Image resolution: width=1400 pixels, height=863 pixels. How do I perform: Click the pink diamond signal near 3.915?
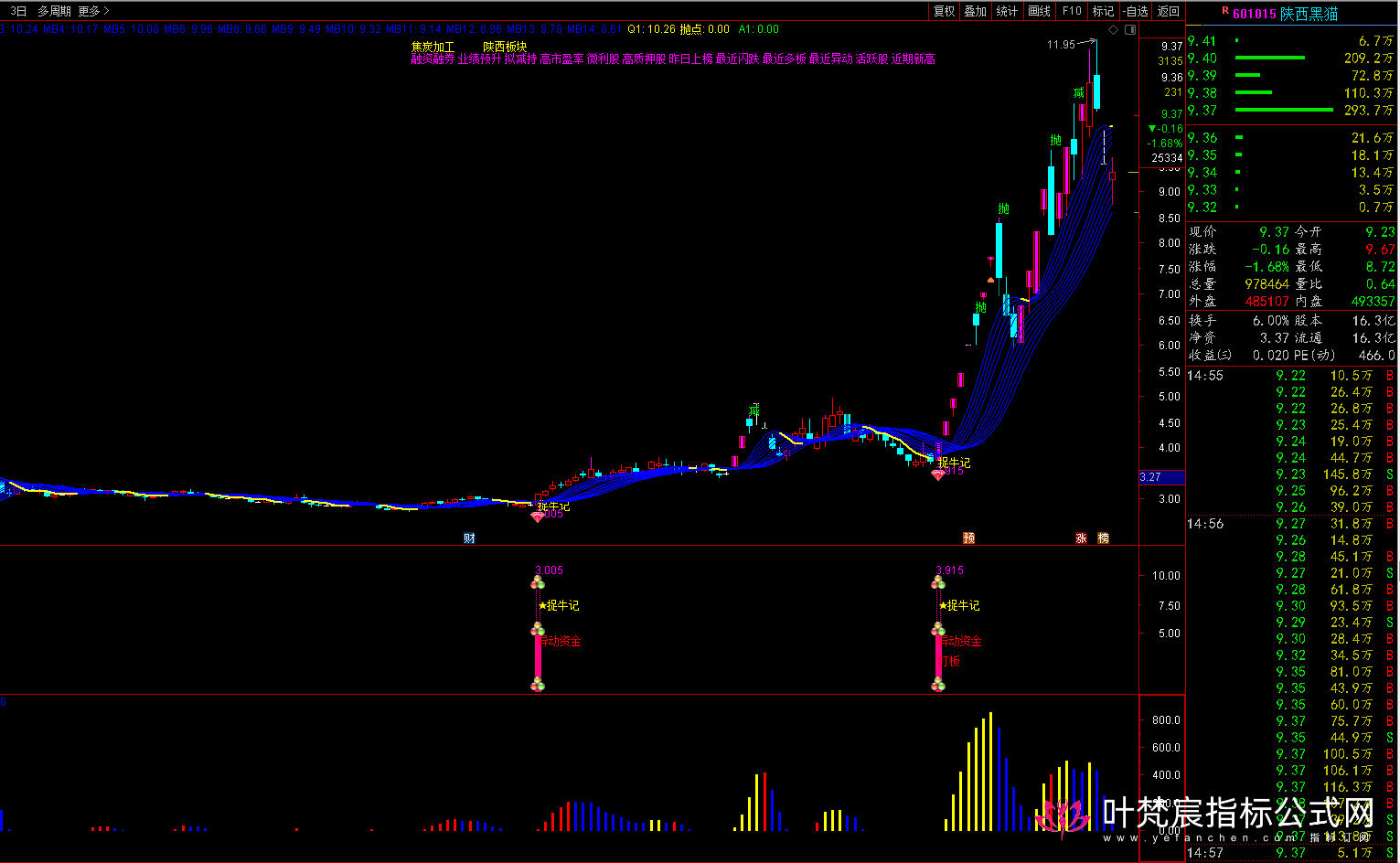938,474
